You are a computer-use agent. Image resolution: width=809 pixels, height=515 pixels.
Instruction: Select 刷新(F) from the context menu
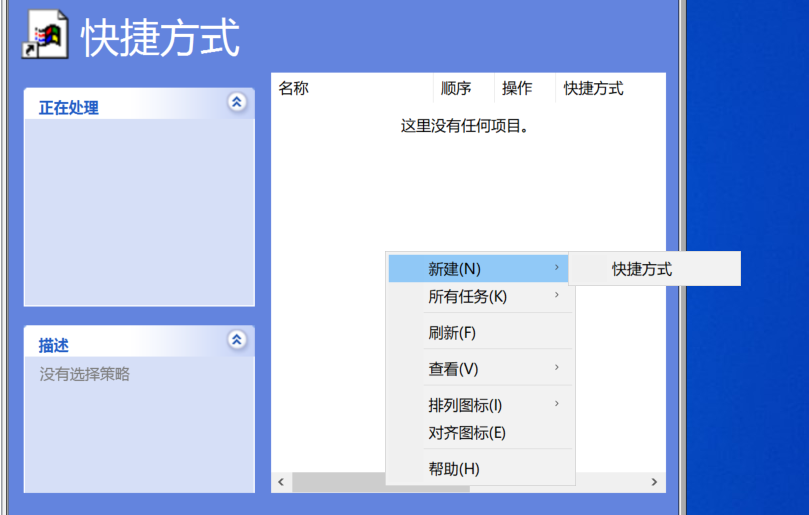pyautogui.click(x=452, y=333)
